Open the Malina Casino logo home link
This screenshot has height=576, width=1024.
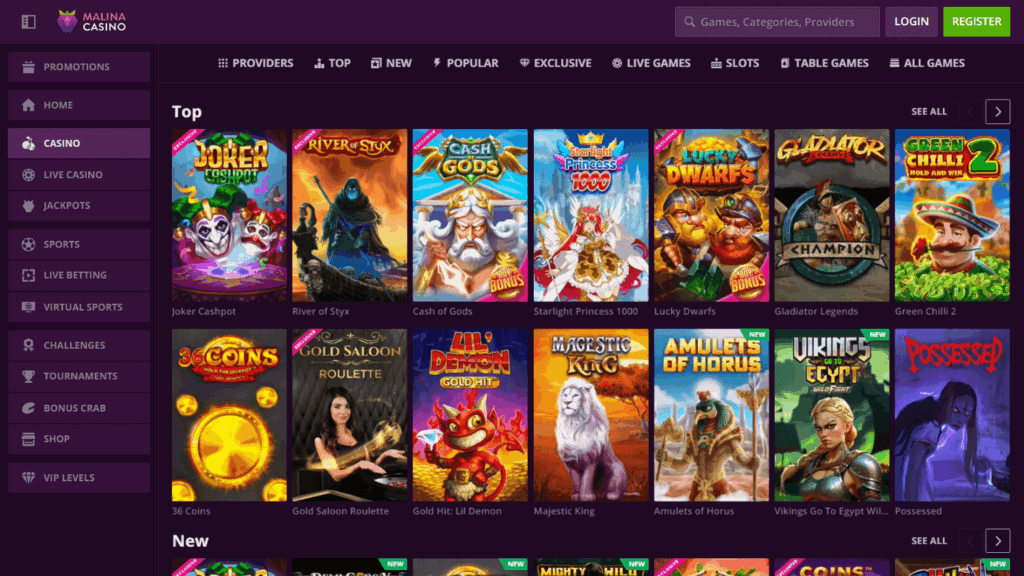pyautogui.click(x=91, y=22)
